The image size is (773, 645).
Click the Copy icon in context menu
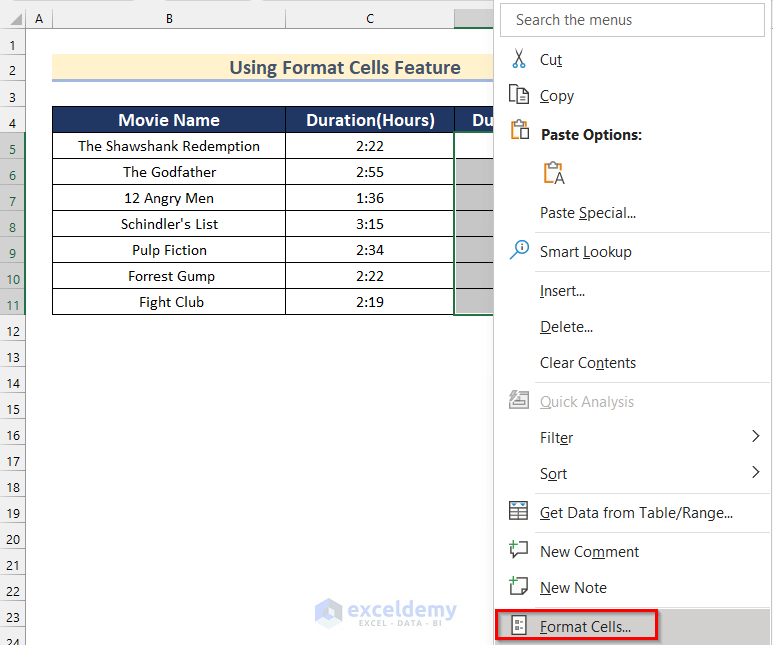(518, 95)
